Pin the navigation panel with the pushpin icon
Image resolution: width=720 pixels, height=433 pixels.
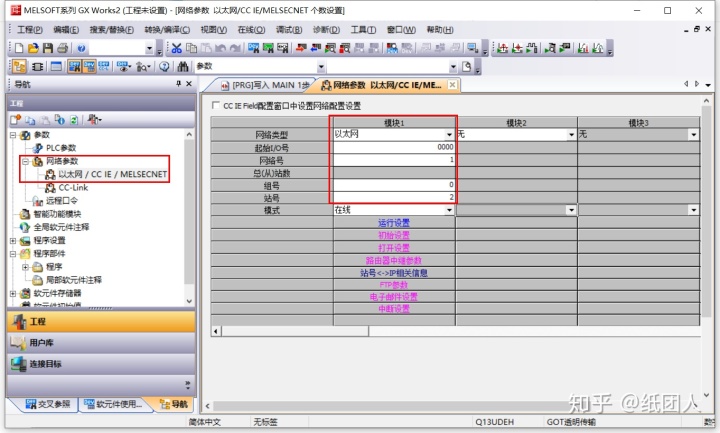(179, 84)
